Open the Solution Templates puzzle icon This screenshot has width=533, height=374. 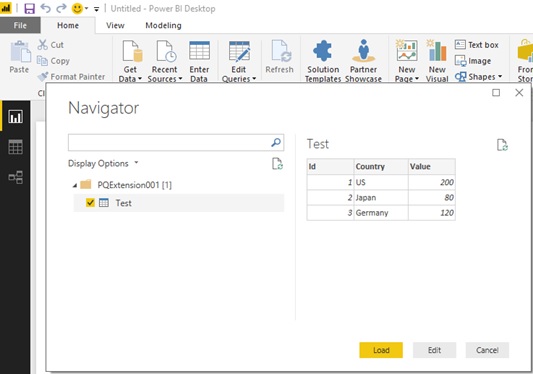point(323,51)
